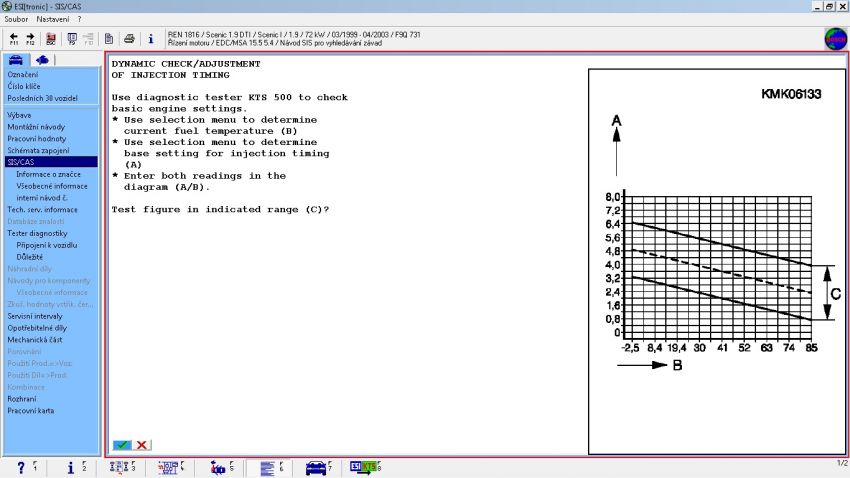Select the car tab in sidebar
The width and height of the screenshot is (850, 478).
pyautogui.click(x=16, y=60)
